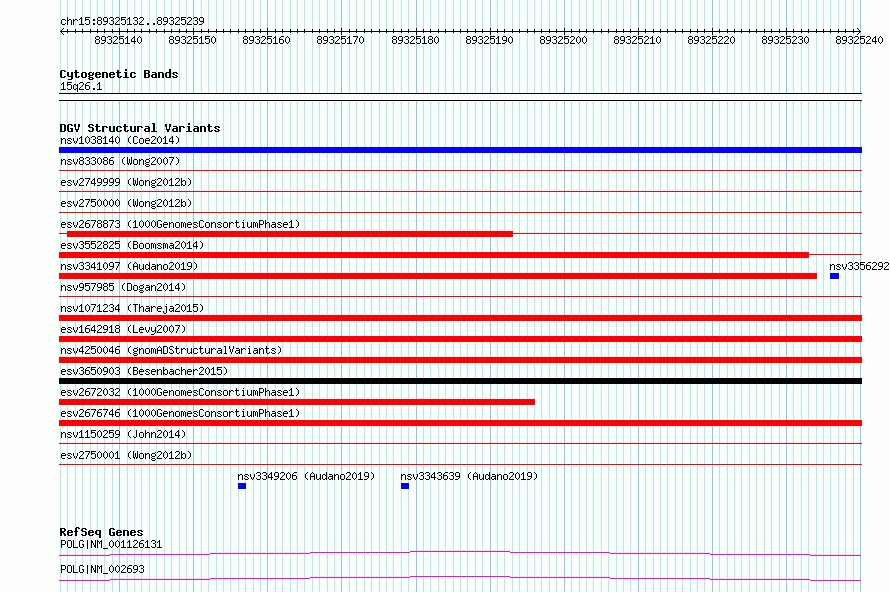Click esv2672032 1000GenomesConsortiumPhase1 label
This screenshot has height=592, width=890.
pos(180,392)
